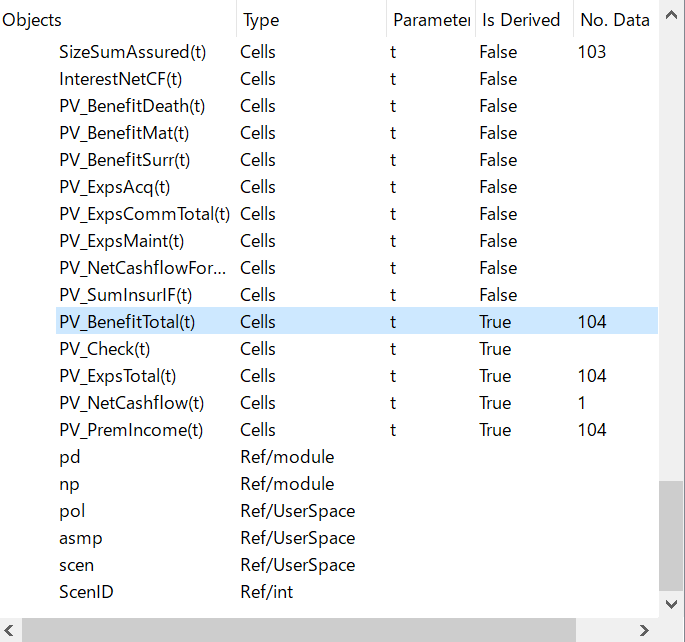Select the PV_NetCashflow(t) entry

pyautogui.click(x=131, y=403)
